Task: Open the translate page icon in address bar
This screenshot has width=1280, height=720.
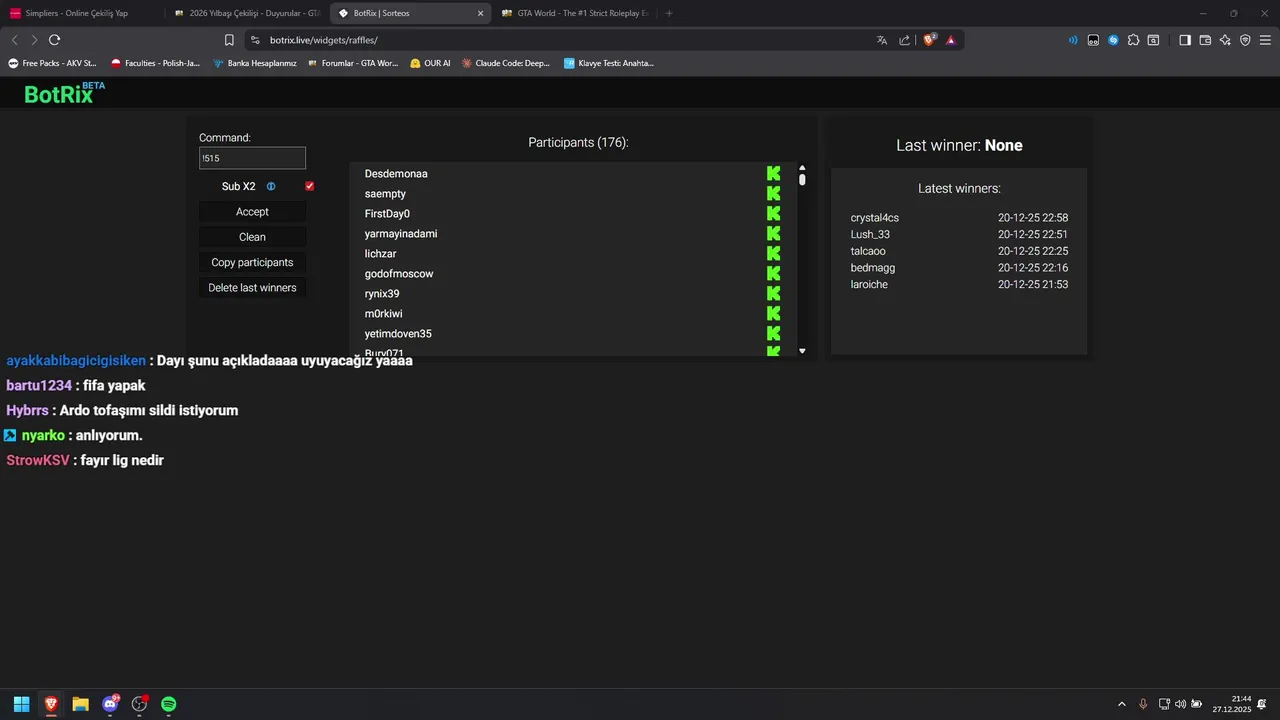Action: [882, 40]
